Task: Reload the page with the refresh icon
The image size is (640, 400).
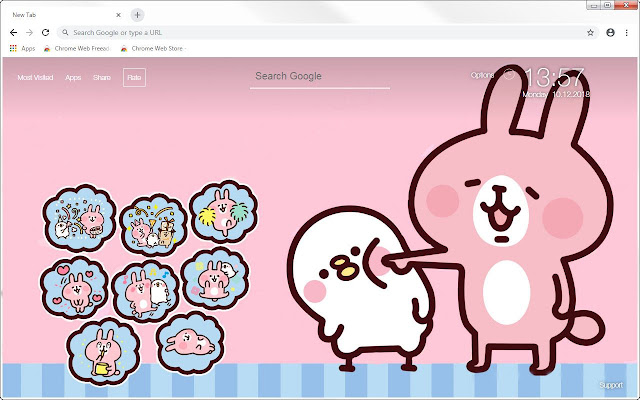Action: (45, 33)
